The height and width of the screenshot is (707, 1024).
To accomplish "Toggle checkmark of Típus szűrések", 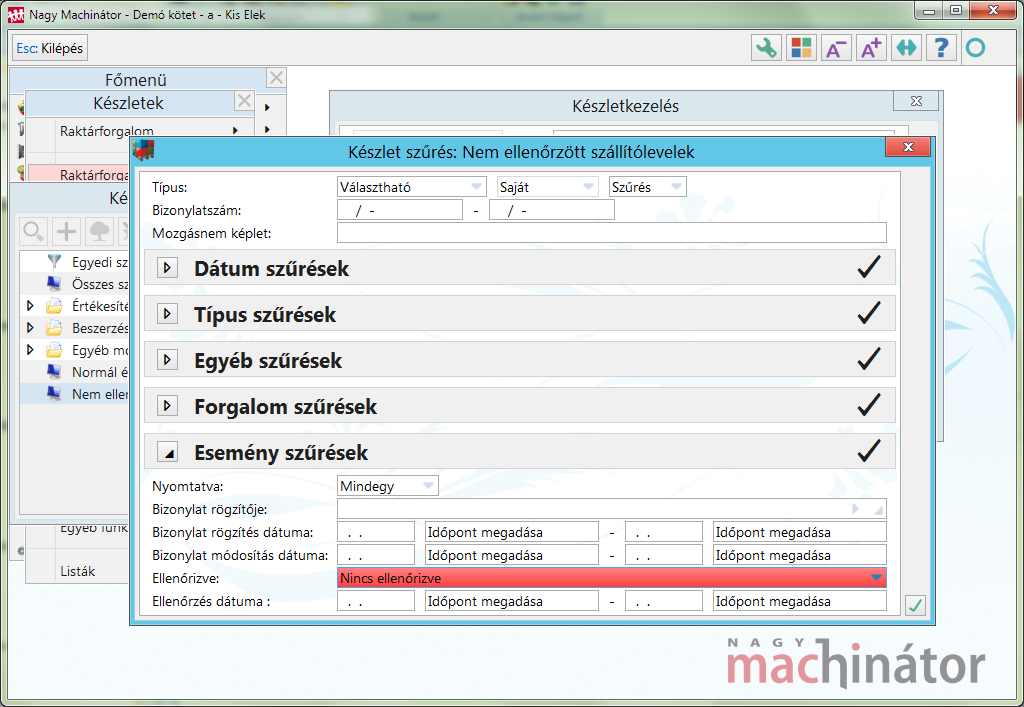I will pos(869,313).
